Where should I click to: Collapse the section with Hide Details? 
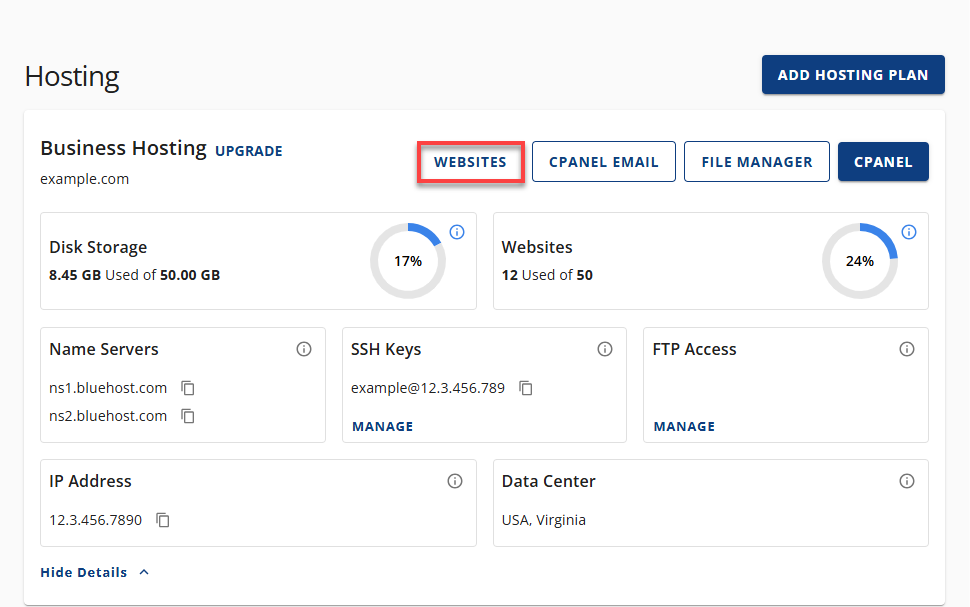tap(84, 573)
